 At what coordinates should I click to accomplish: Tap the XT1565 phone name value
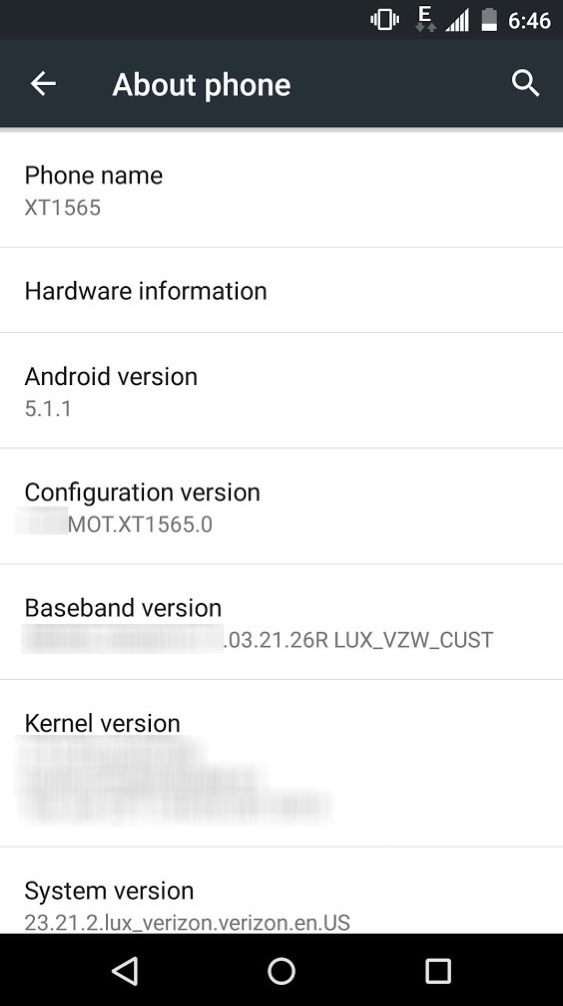63,208
